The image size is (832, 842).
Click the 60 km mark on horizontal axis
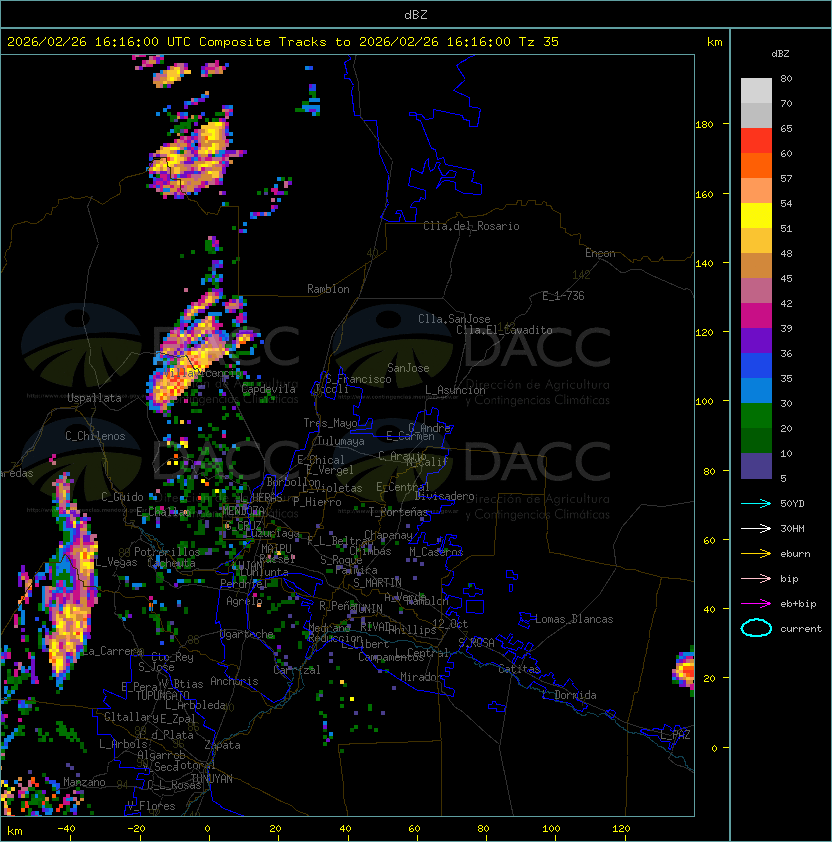(414, 829)
